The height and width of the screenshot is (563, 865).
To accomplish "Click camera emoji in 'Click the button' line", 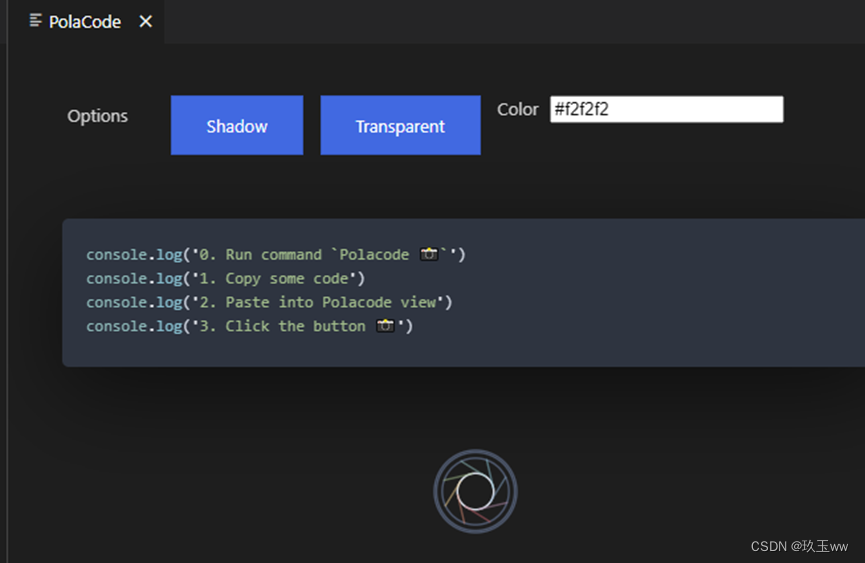I will pos(385,325).
